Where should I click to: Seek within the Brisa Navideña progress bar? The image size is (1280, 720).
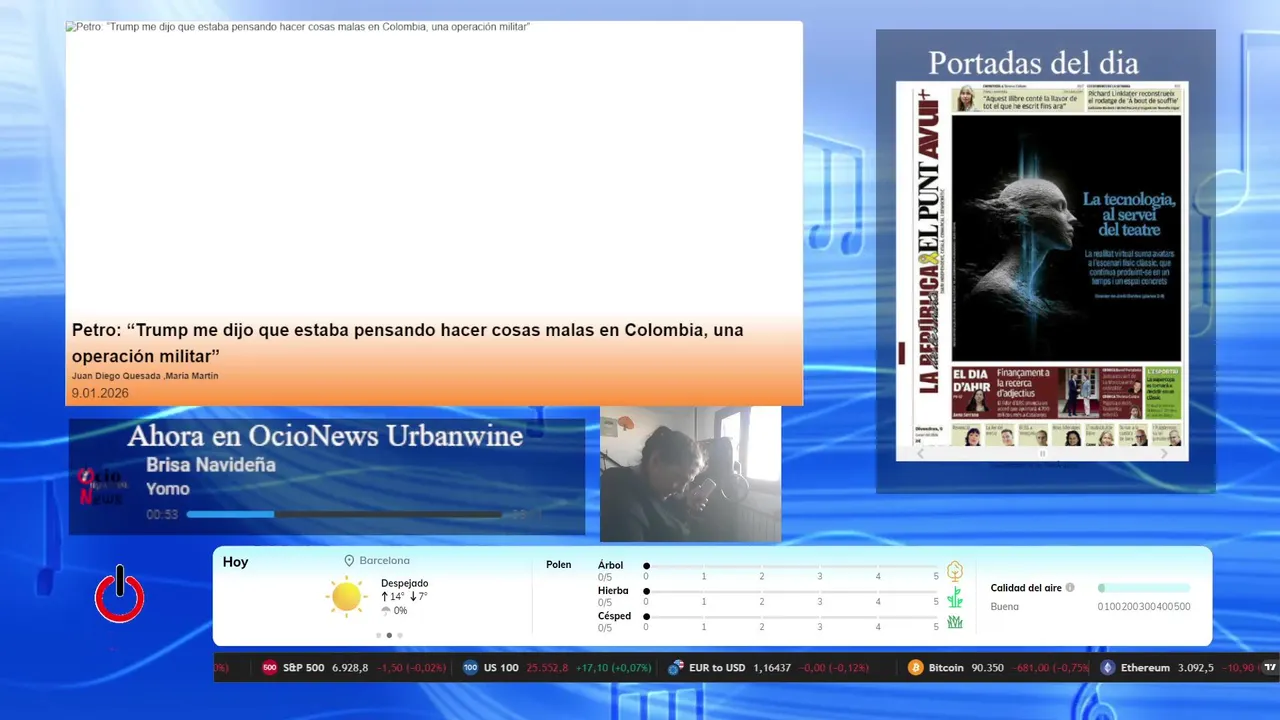344,514
